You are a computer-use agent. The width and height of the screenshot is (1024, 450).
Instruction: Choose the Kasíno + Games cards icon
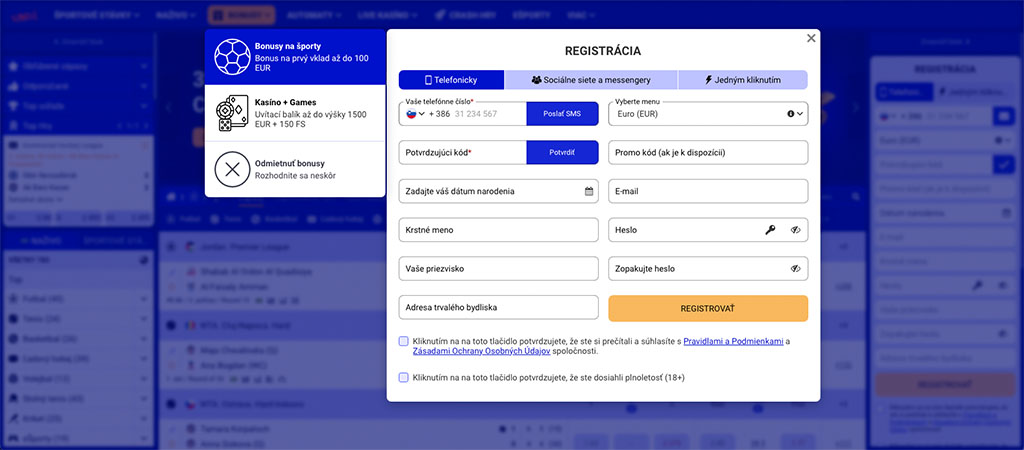pyautogui.click(x=232, y=114)
